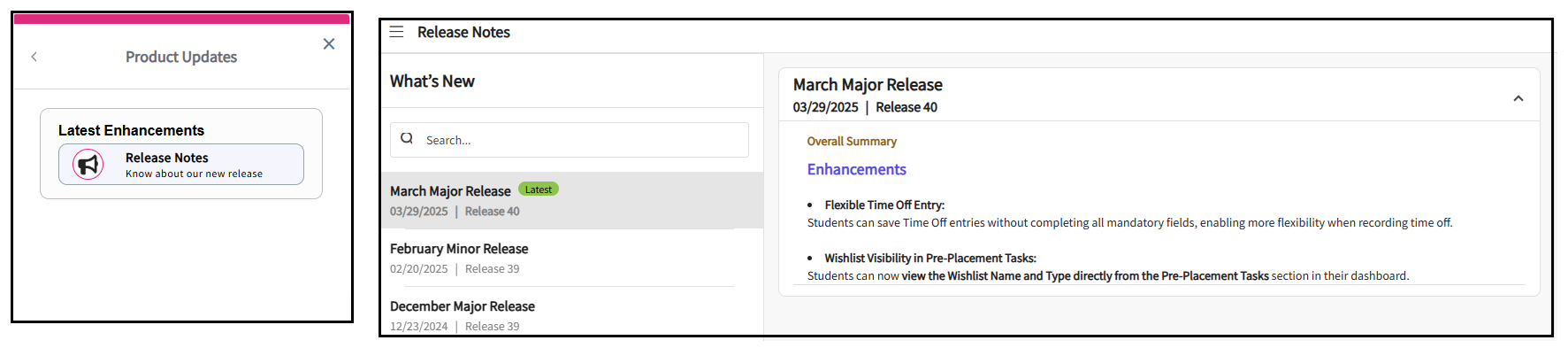Collapse the March Major Release details chevron
This screenshot has width=1568, height=348.
tap(1518, 98)
